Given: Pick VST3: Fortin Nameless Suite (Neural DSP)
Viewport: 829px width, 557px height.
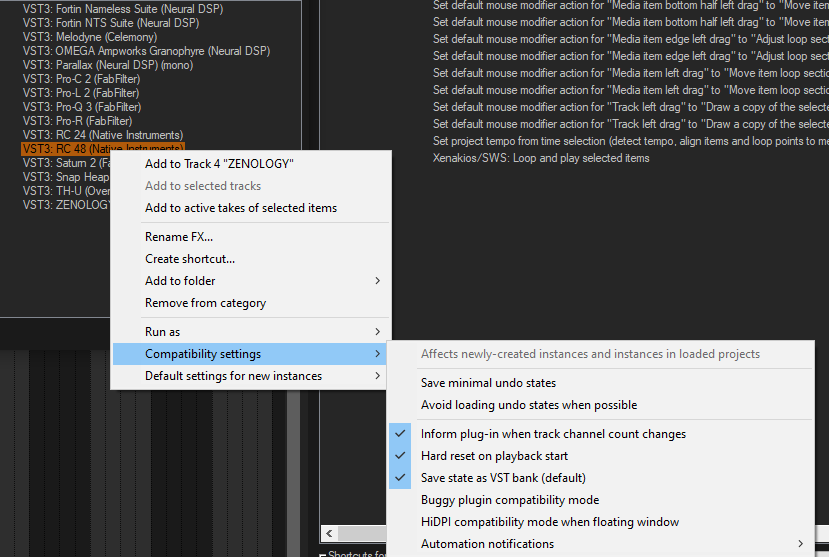Looking at the screenshot, I should click(123, 9).
